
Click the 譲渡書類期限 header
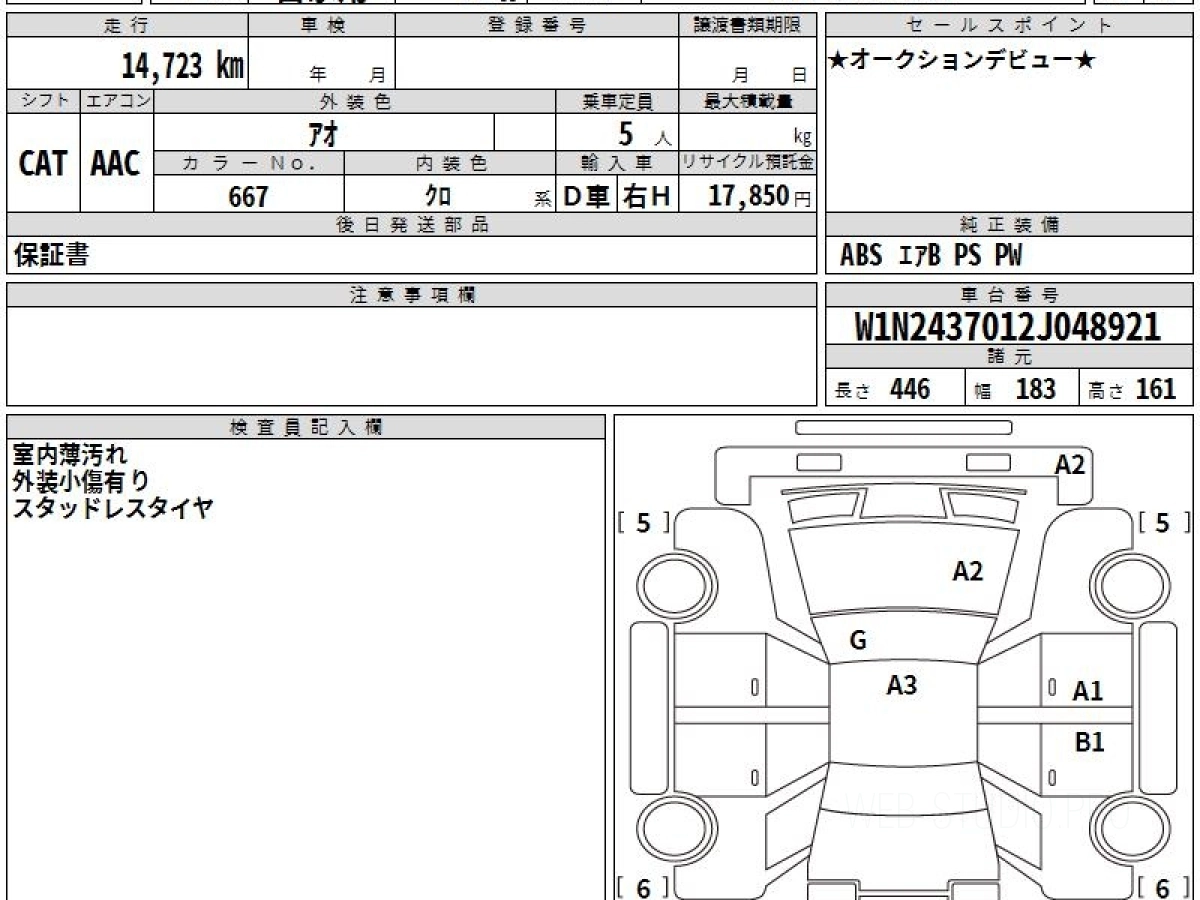747,26
